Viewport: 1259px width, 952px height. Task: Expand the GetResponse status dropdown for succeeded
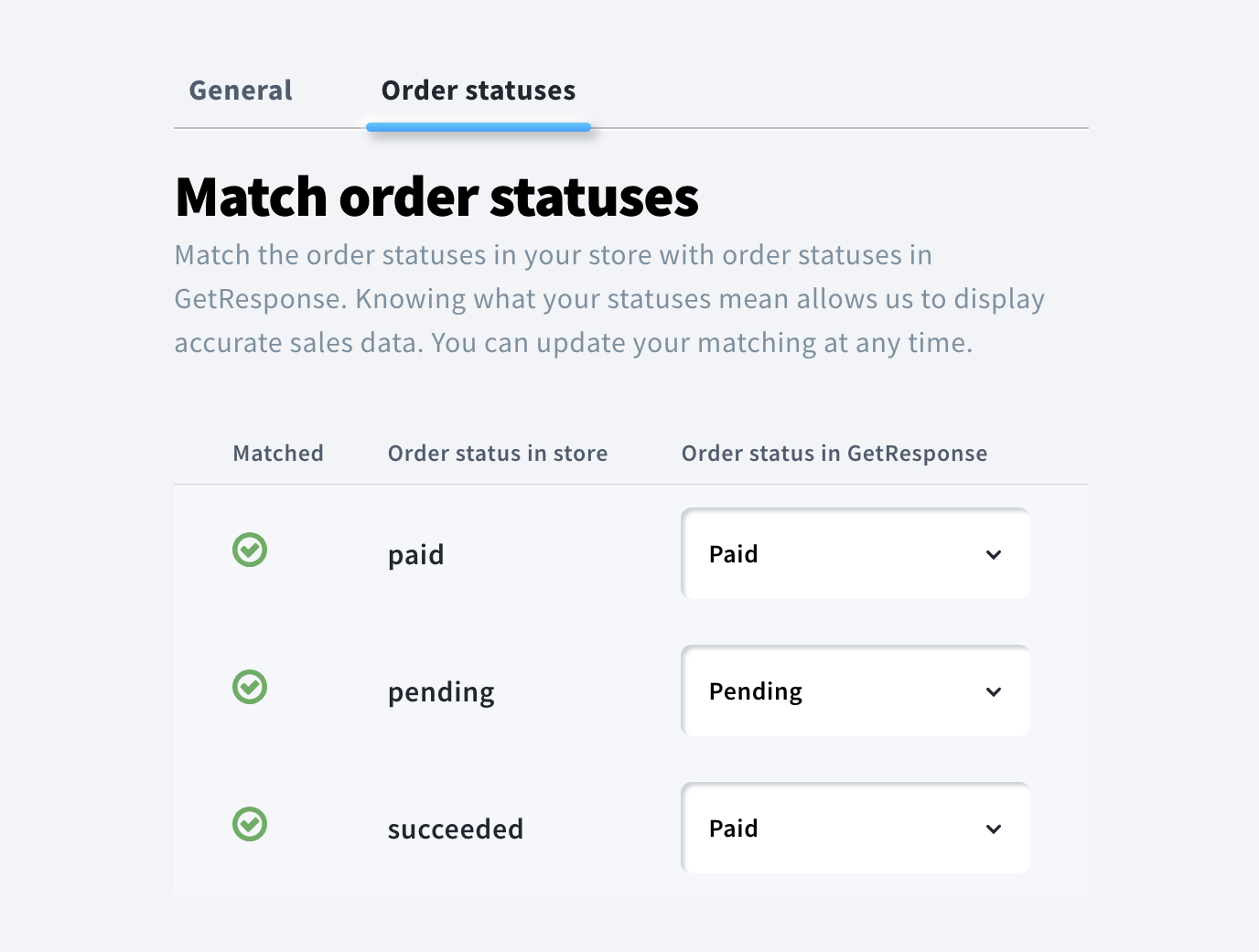coord(855,829)
